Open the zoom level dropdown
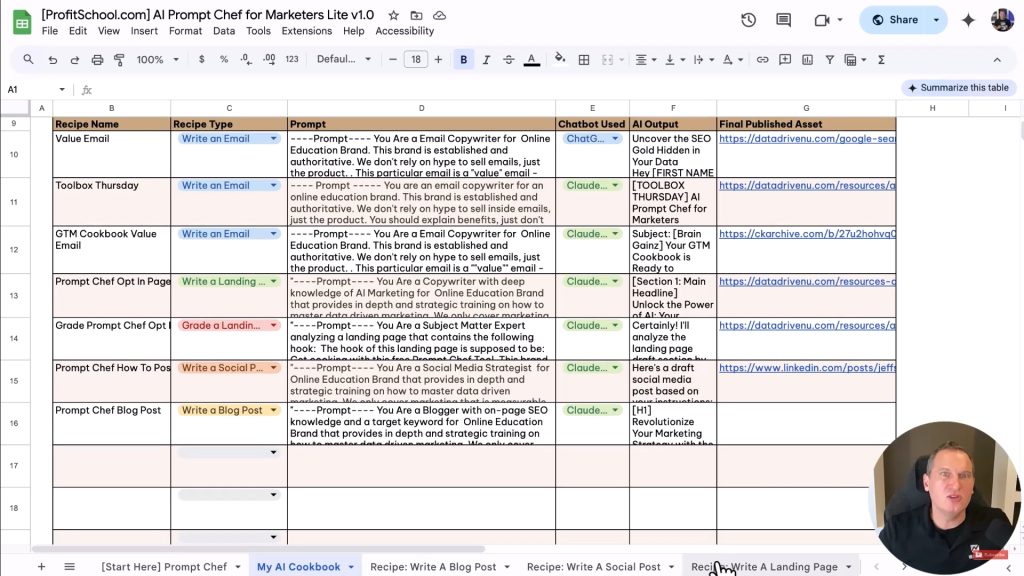This screenshot has width=1024, height=576. pos(157,59)
